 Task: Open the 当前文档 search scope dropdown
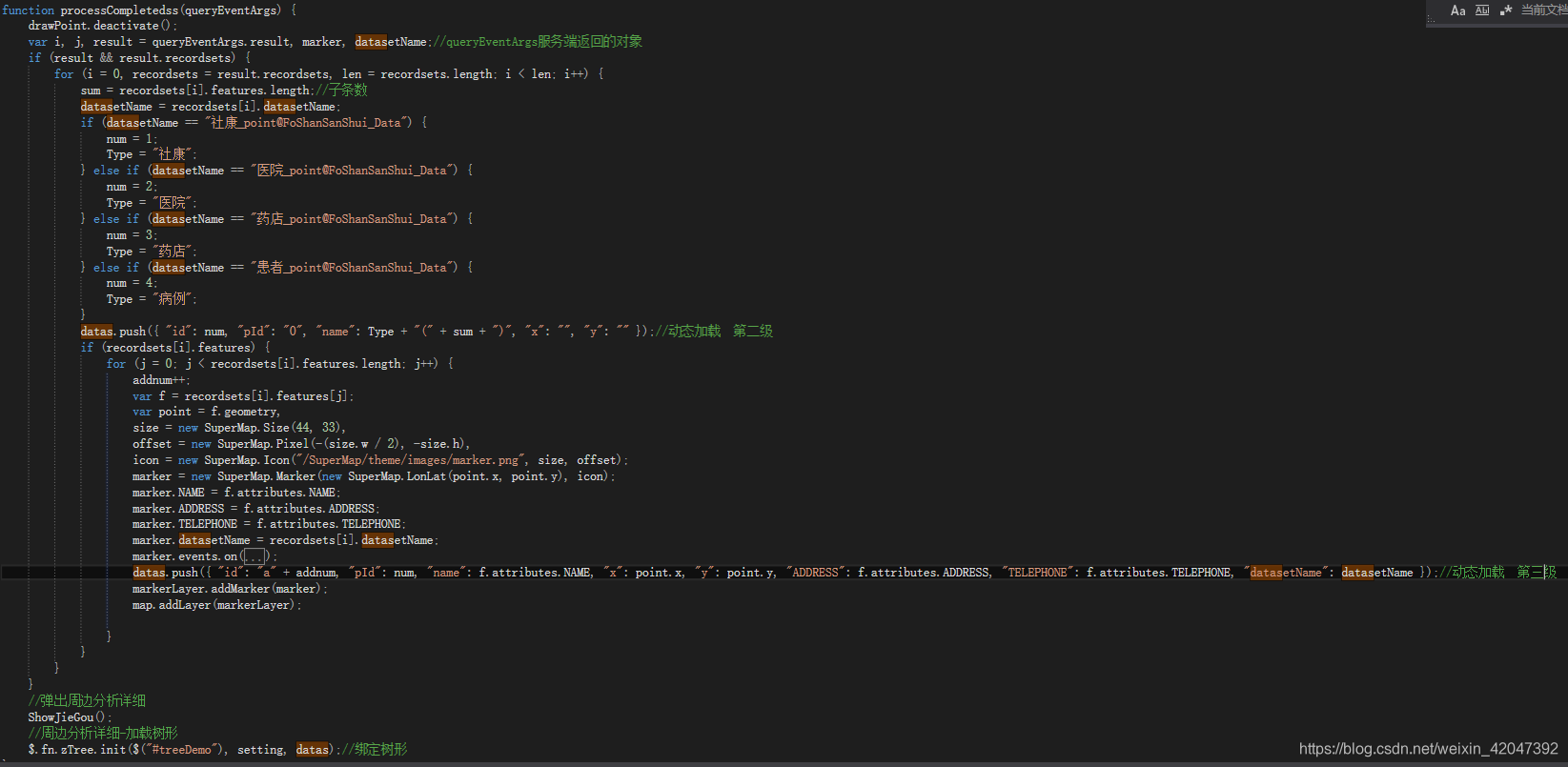pos(1543,10)
